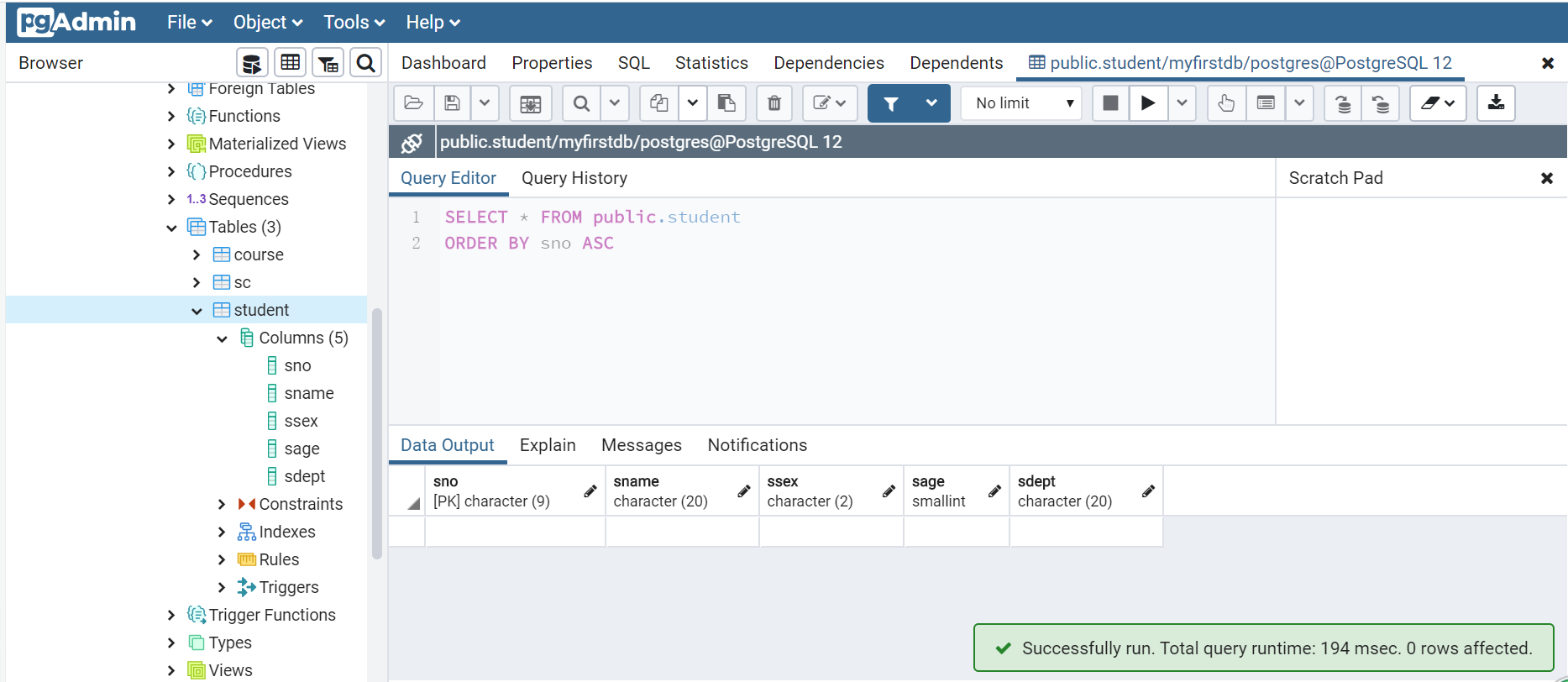Select the Explain output tab
This screenshot has width=1568, height=682.
pos(548,445)
